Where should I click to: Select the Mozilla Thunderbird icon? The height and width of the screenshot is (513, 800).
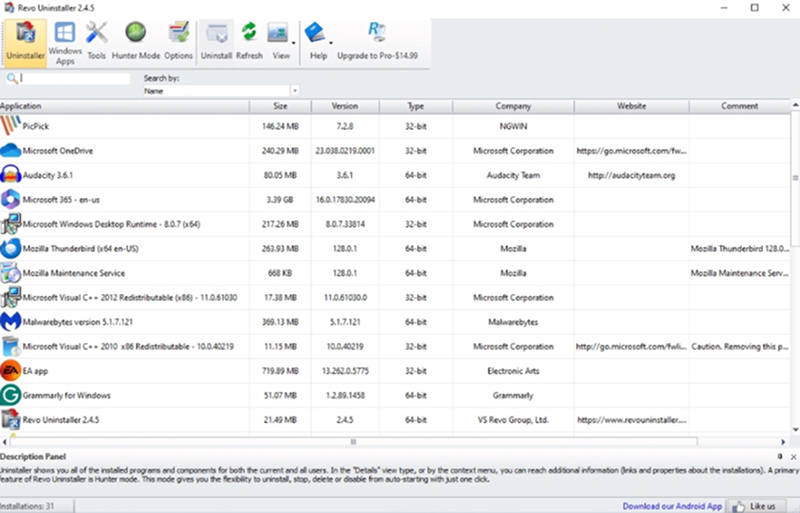click(11, 248)
